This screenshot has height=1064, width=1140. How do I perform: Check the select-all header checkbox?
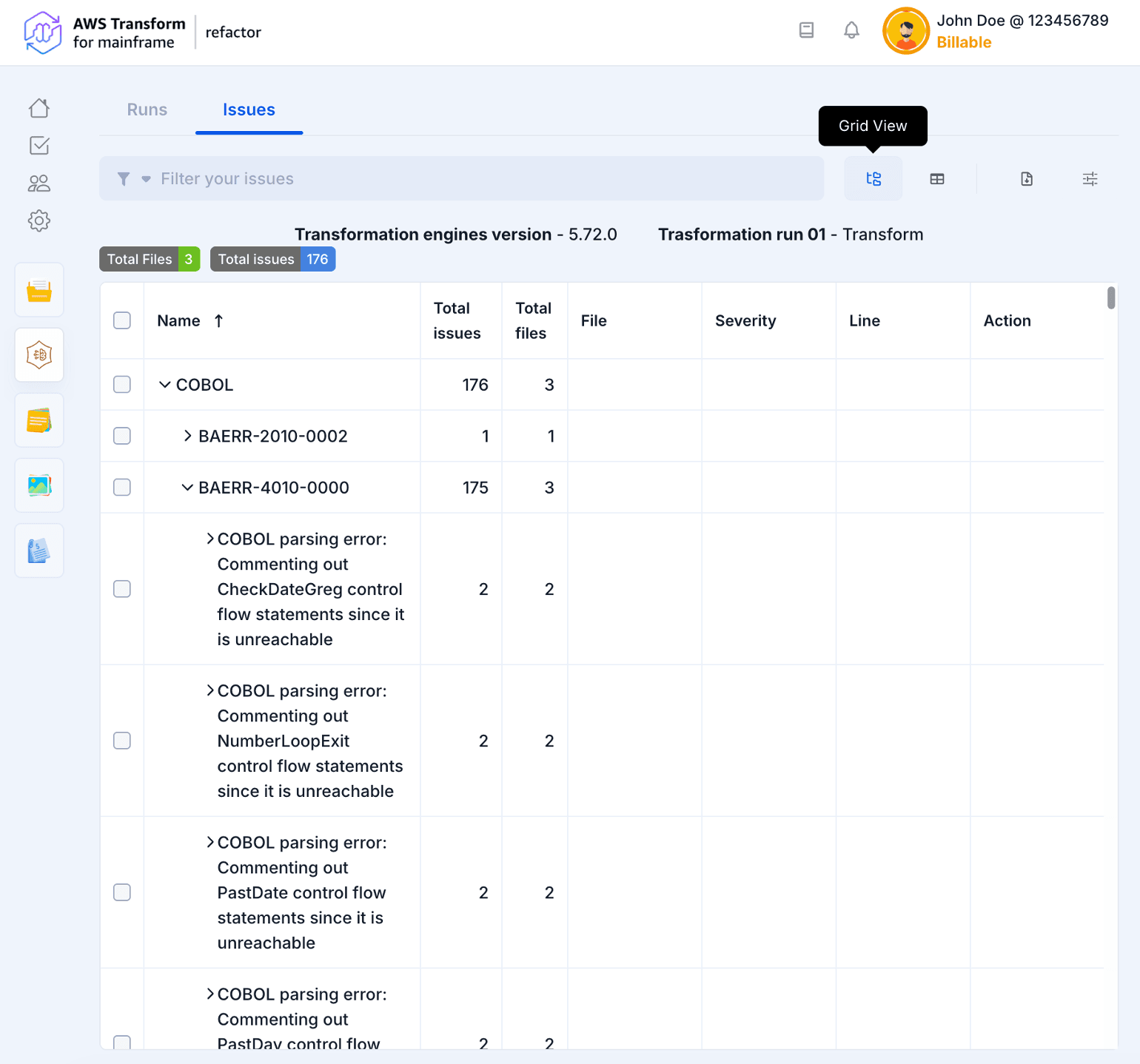coord(122,320)
